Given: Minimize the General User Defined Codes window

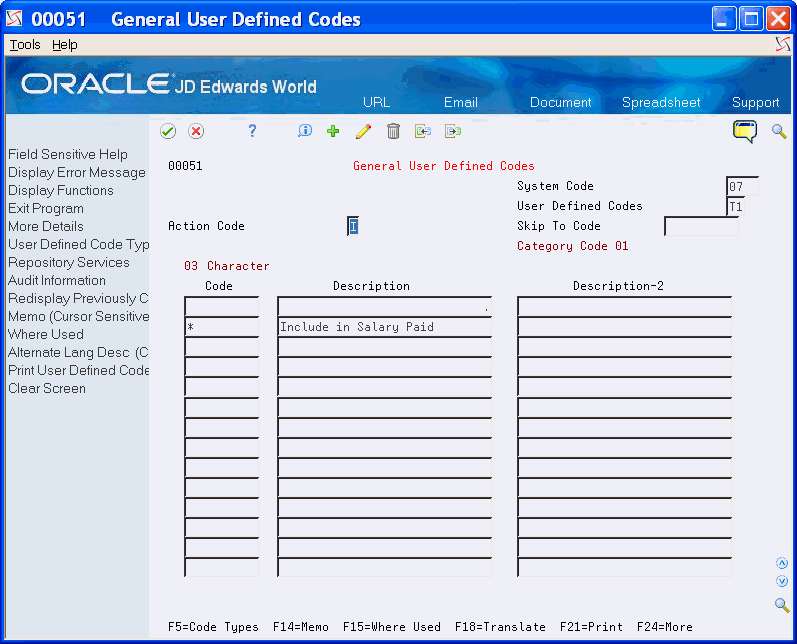Looking at the screenshot, I should (x=724, y=19).
